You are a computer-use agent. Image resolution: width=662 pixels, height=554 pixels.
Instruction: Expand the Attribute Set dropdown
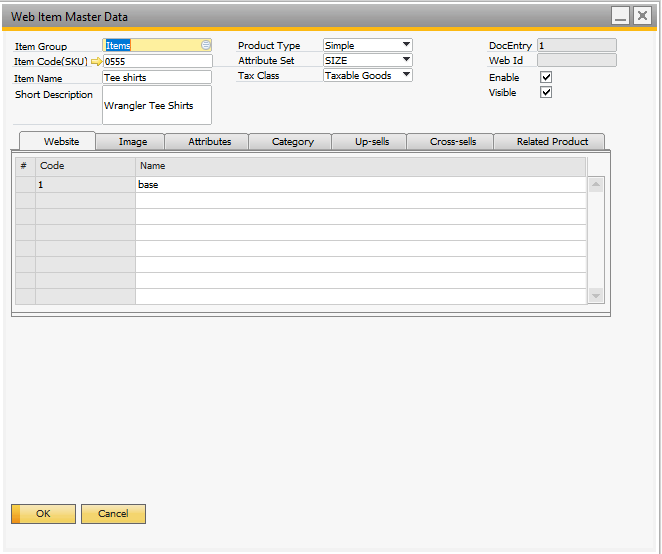[x=406, y=60]
